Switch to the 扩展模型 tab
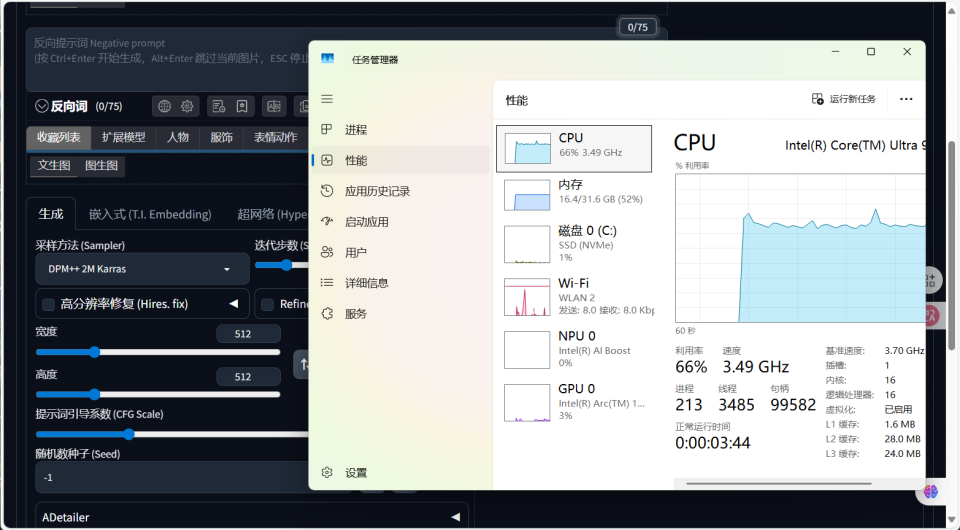960x530 pixels. pos(124,138)
